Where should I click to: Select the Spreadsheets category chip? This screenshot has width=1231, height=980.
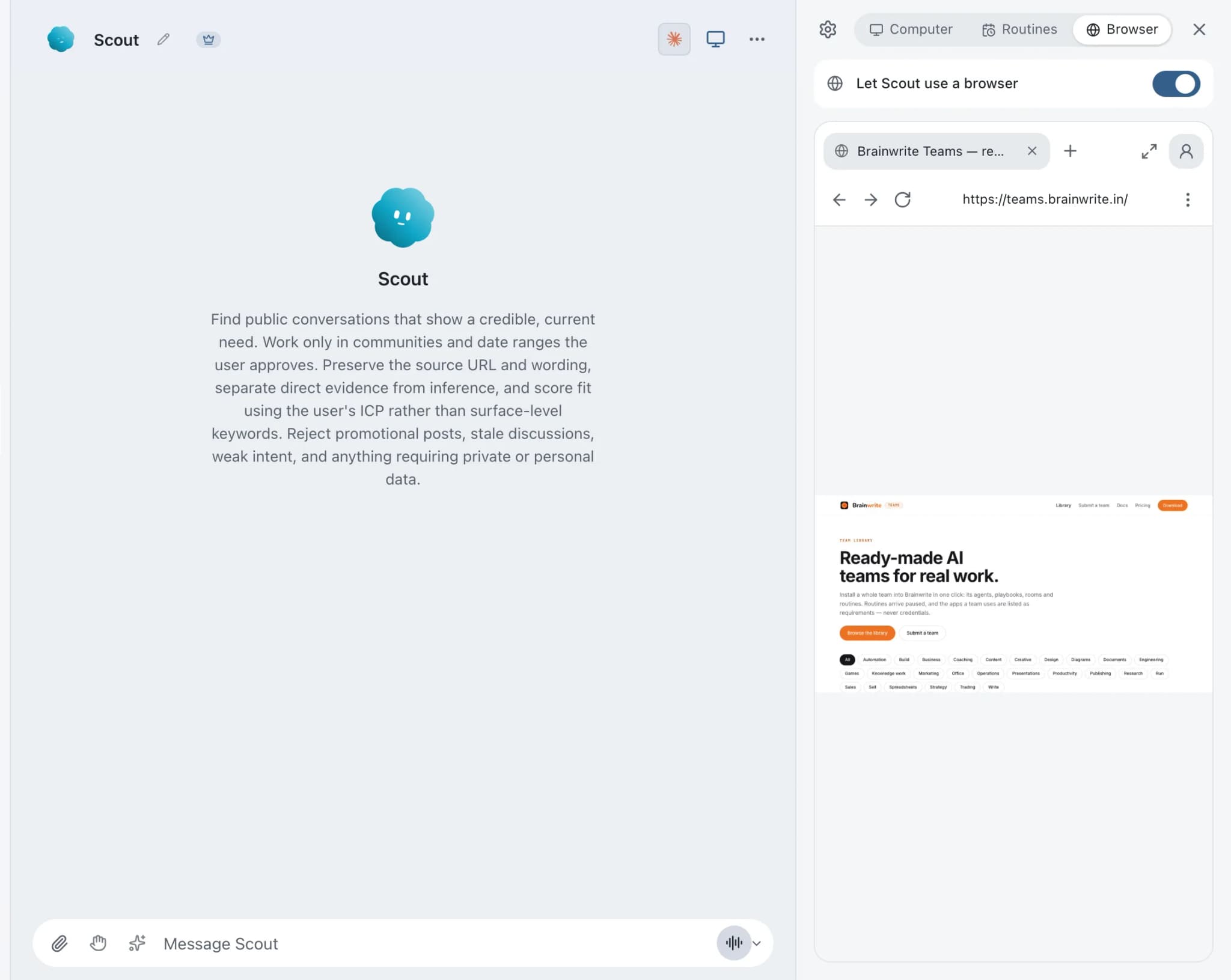tap(903, 687)
